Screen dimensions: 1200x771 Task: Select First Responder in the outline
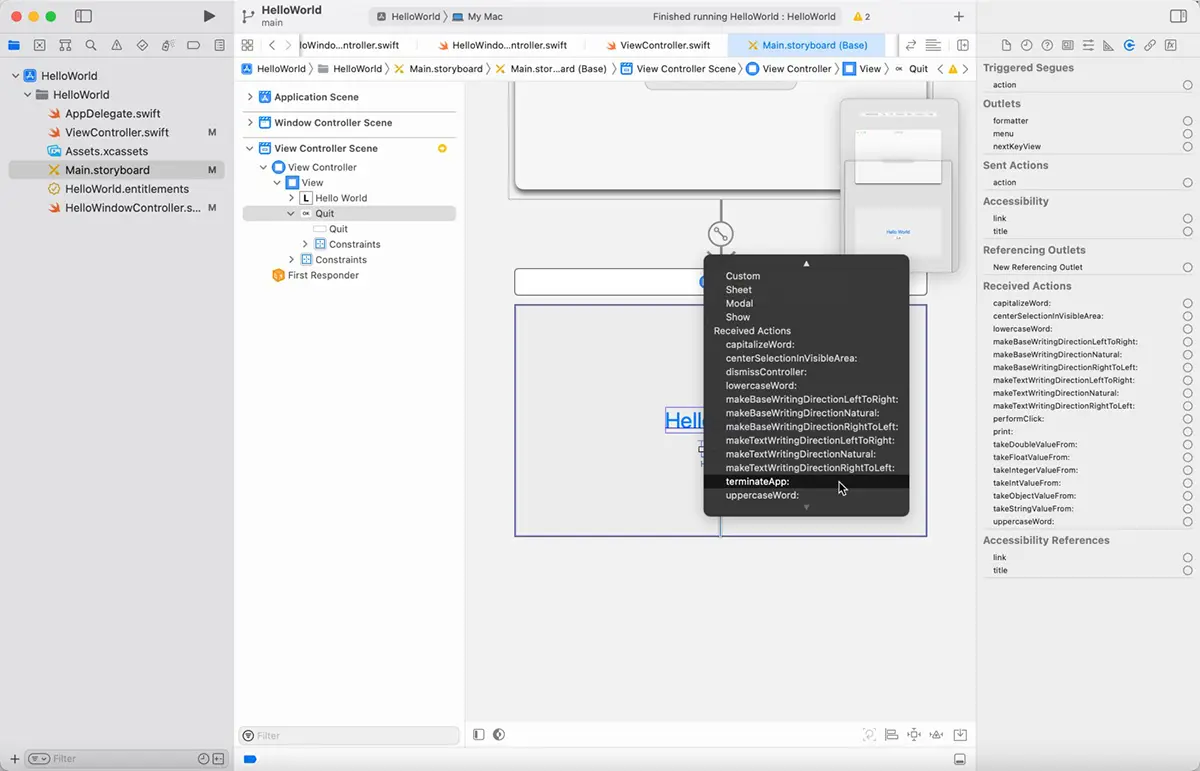pos(315,275)
